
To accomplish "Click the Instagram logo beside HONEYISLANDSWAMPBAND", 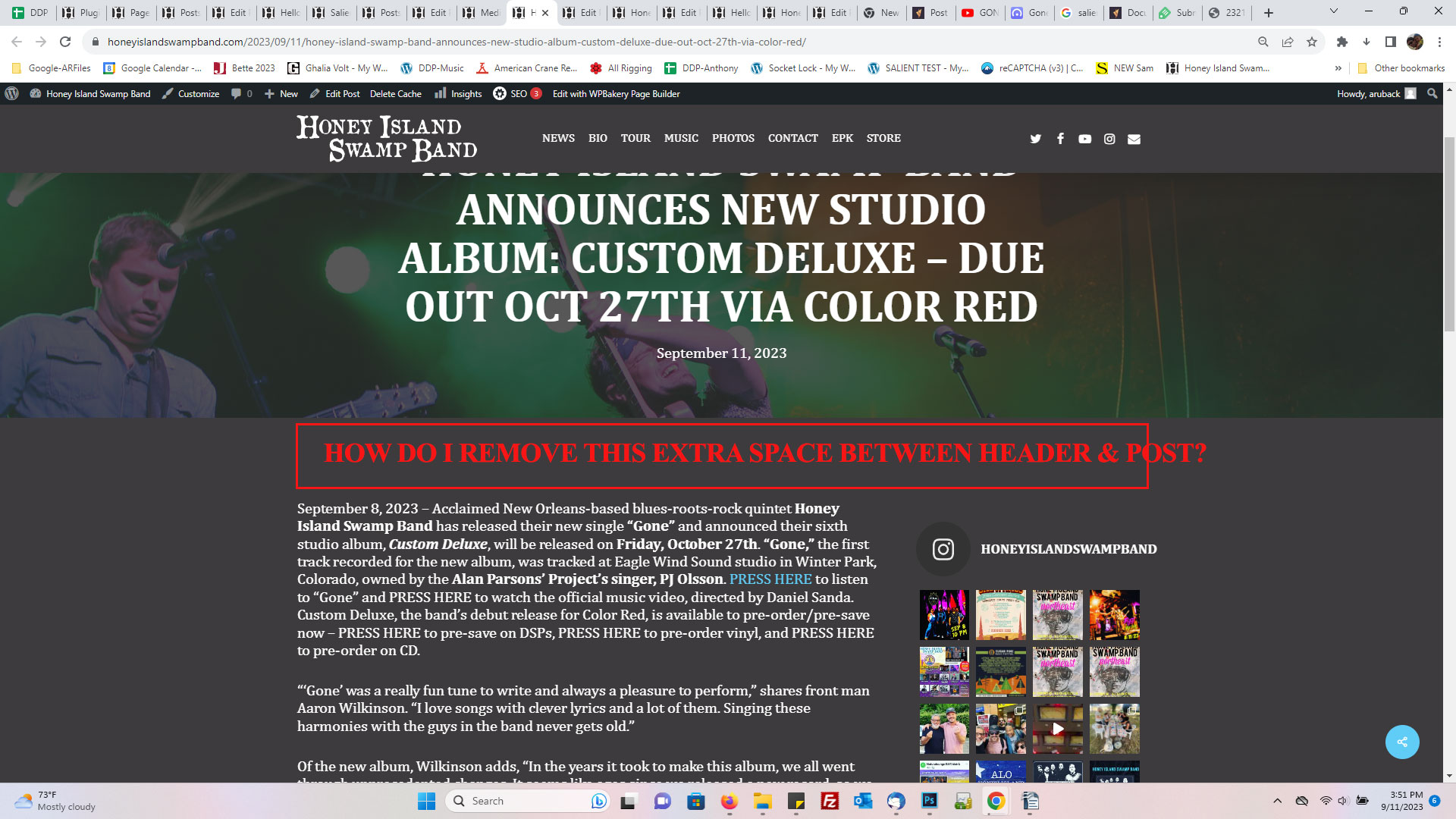I will coord(943,549).
